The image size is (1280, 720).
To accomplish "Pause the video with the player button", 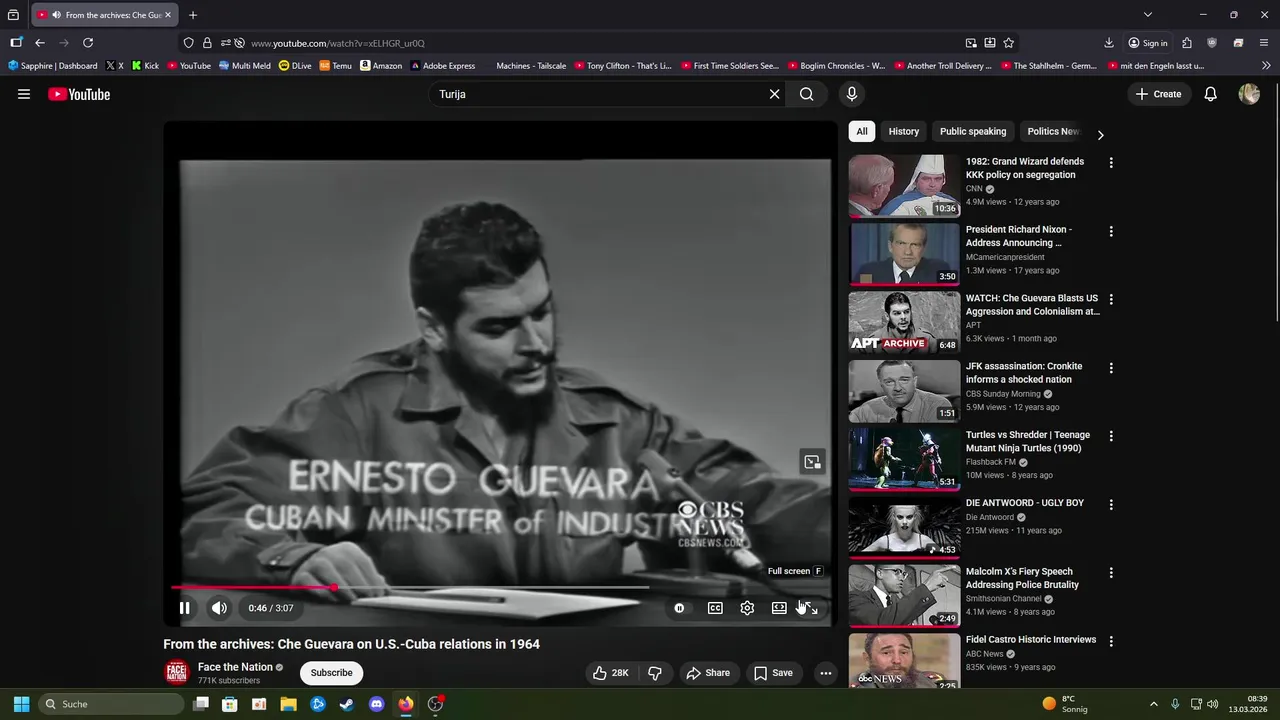I will (x=185, y=608).
